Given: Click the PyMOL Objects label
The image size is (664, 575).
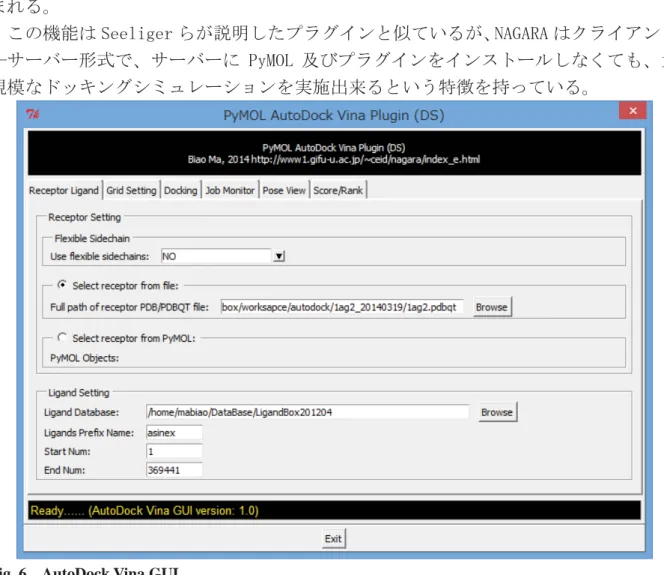Looking at the screenshot, I should point(85,358).
